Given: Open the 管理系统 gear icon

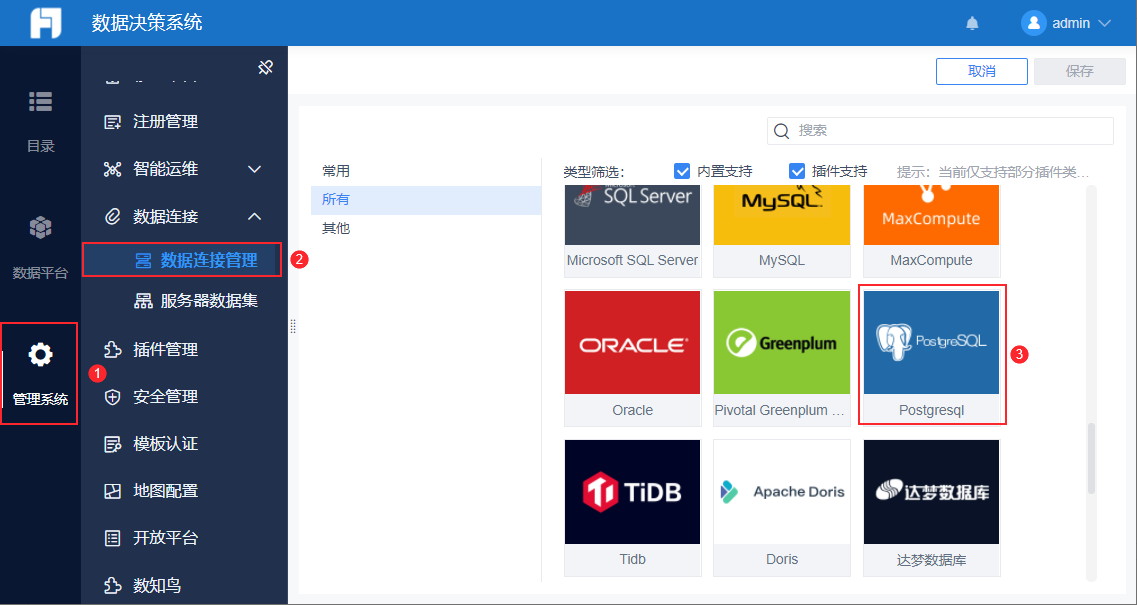Looking at the screenshot, I should click(40, 355).
